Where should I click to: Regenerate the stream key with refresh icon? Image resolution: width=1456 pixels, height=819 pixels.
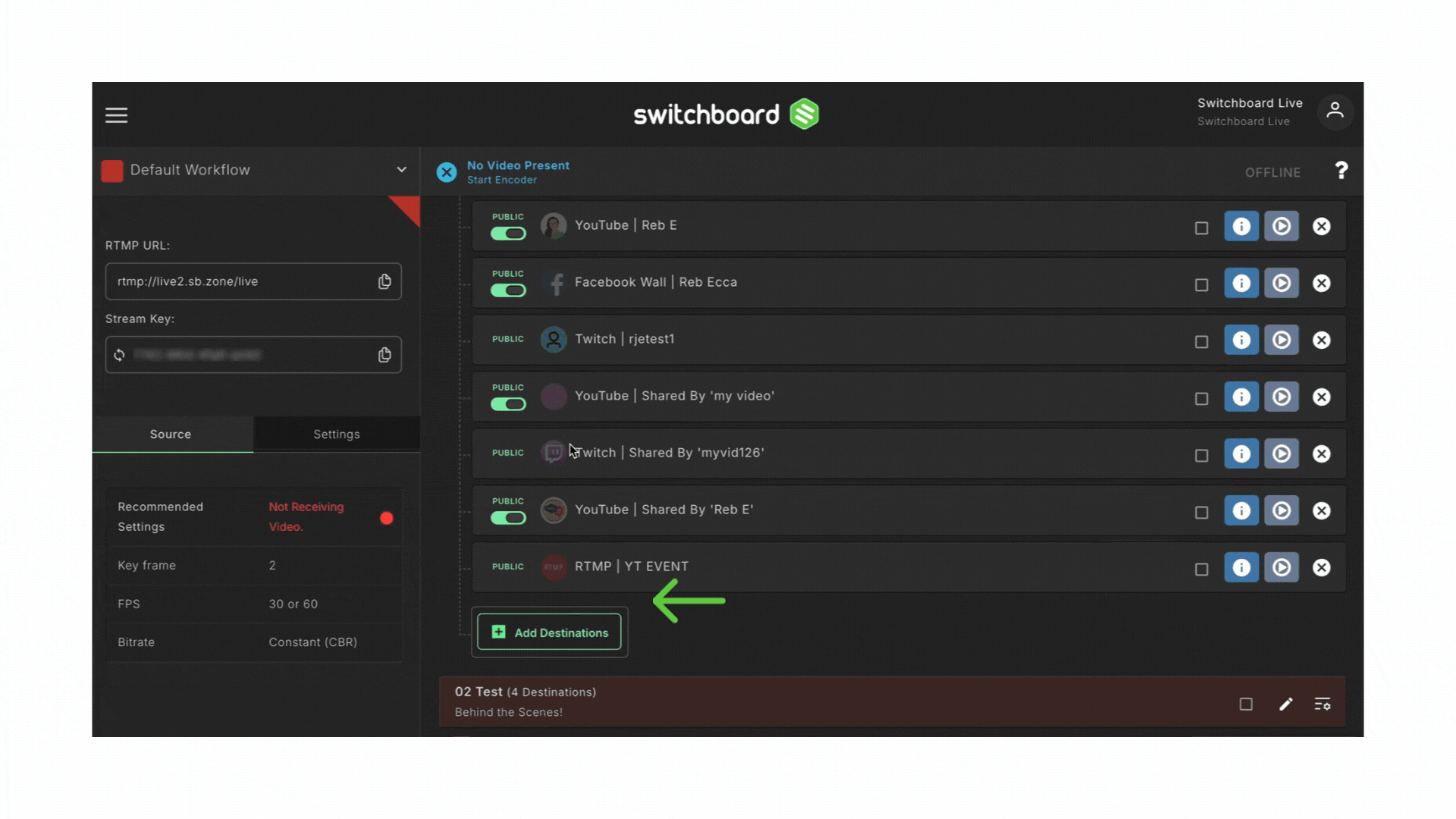click(119, 355)
